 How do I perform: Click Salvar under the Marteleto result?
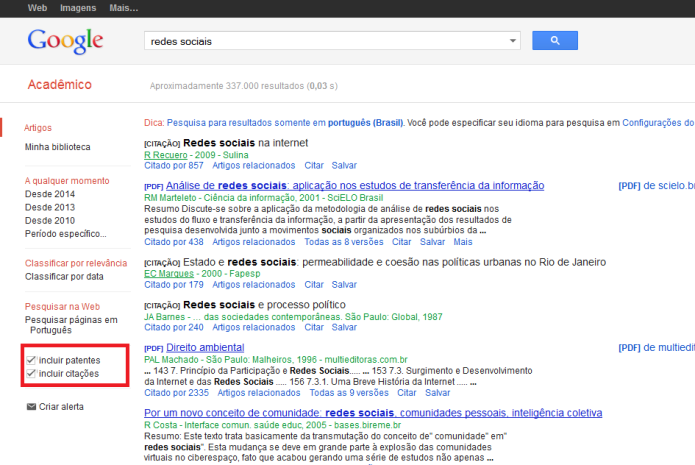click(432, 242)
